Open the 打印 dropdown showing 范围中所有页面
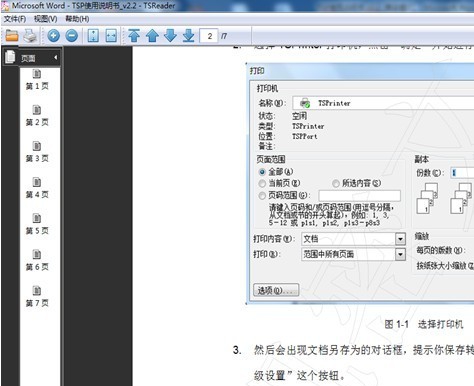Viewport: 474px width, 386px height. [353, 254]
